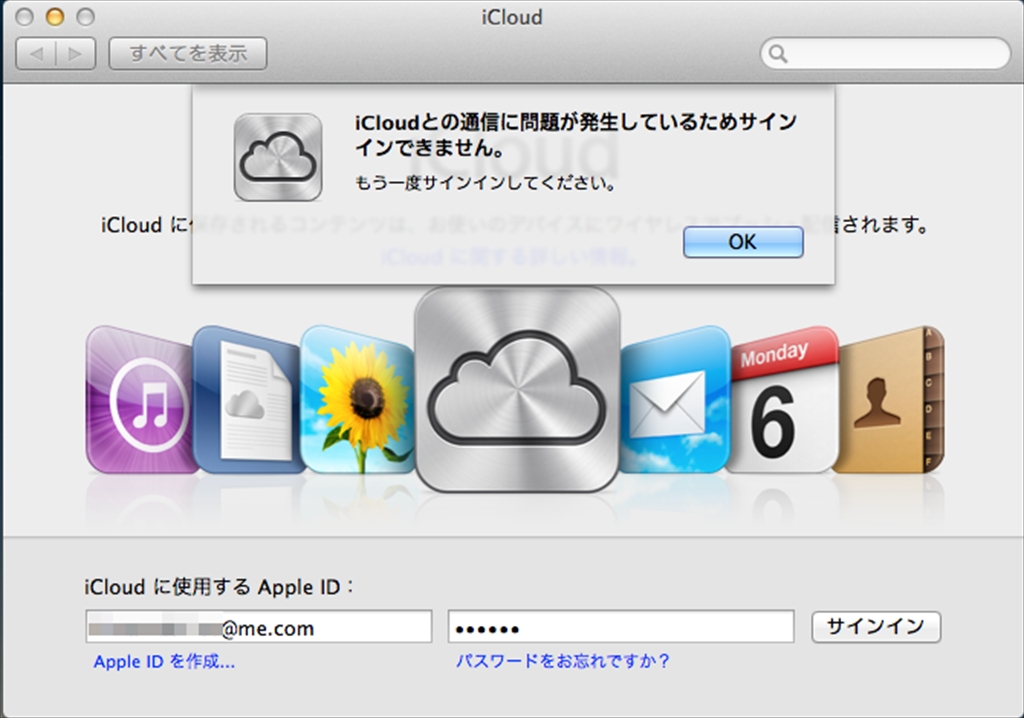Click the bold iCloud error heading text
The image size is (1024, 718).
[575, 135]
